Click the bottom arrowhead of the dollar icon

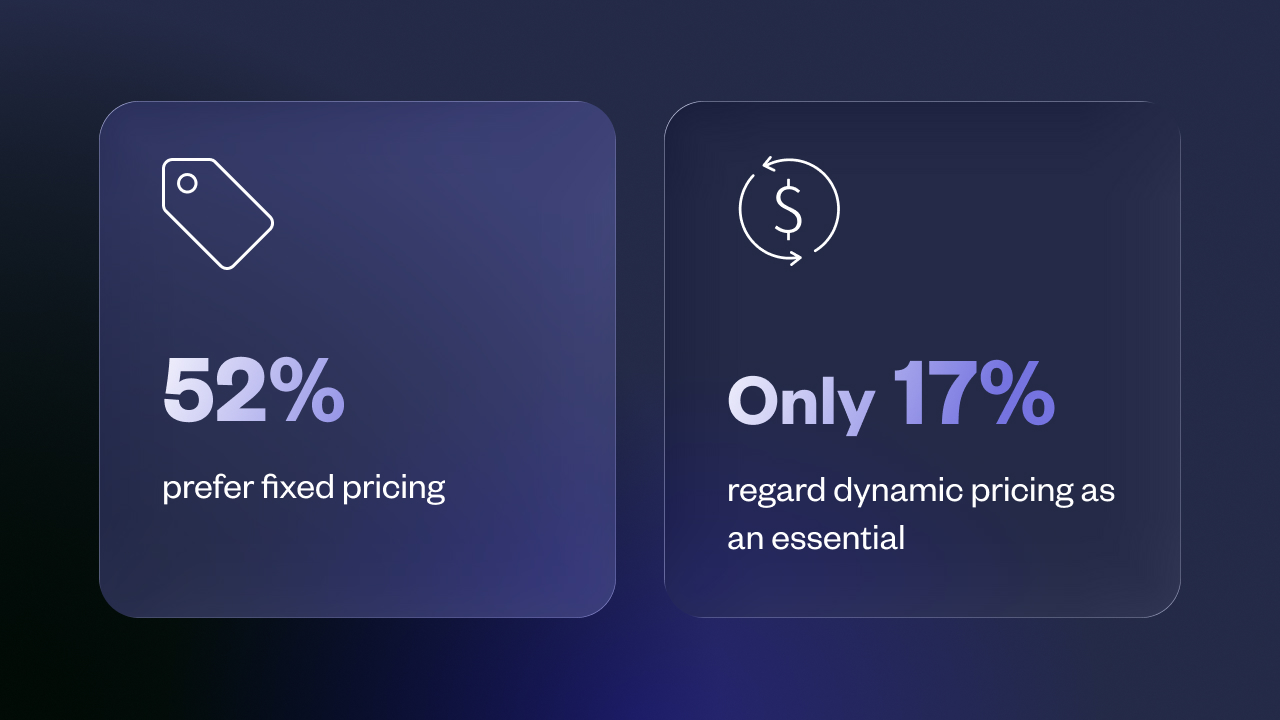794,258
